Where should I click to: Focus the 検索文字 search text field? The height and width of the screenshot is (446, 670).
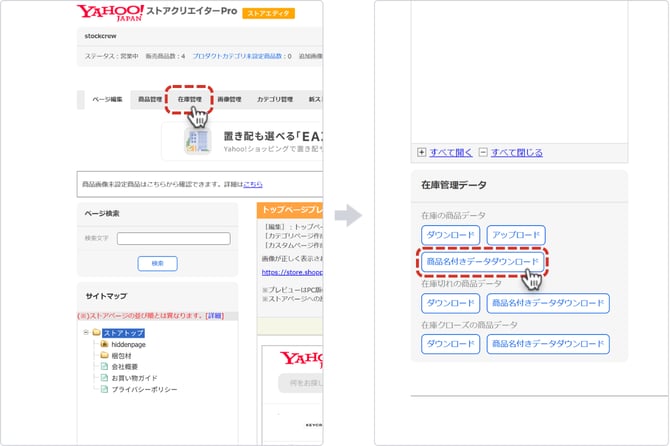pyautogui.click(x=173, y=238)
